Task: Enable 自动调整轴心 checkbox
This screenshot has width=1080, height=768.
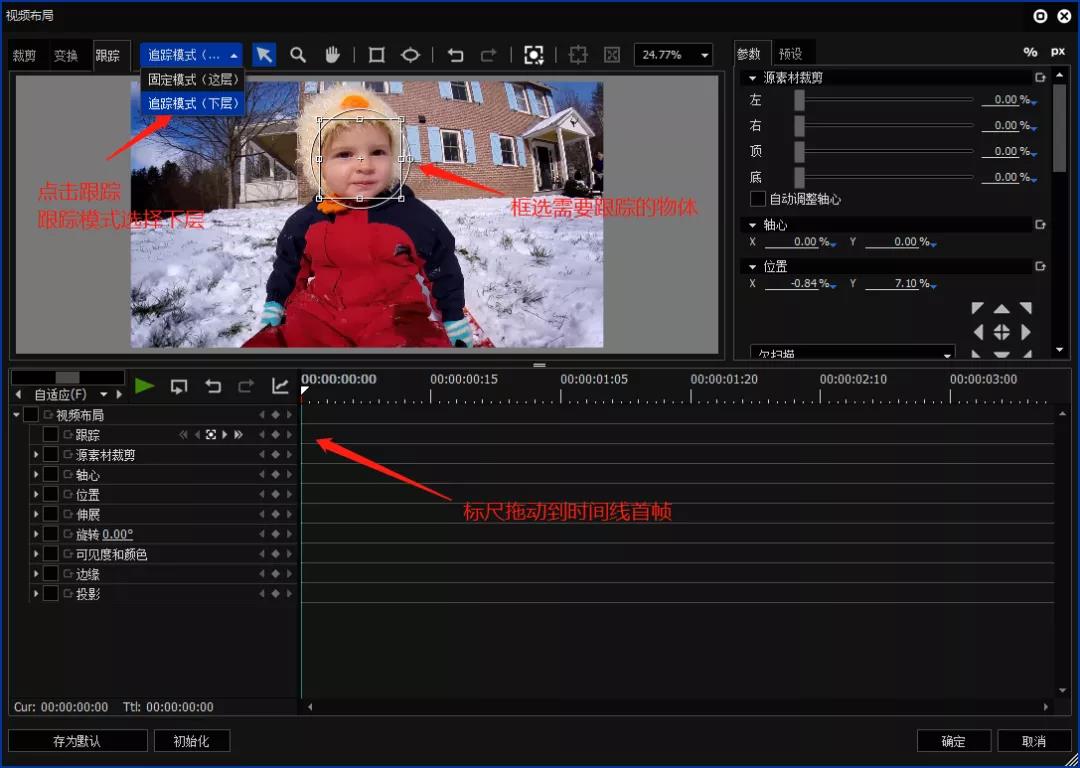Action: (758, 199)
